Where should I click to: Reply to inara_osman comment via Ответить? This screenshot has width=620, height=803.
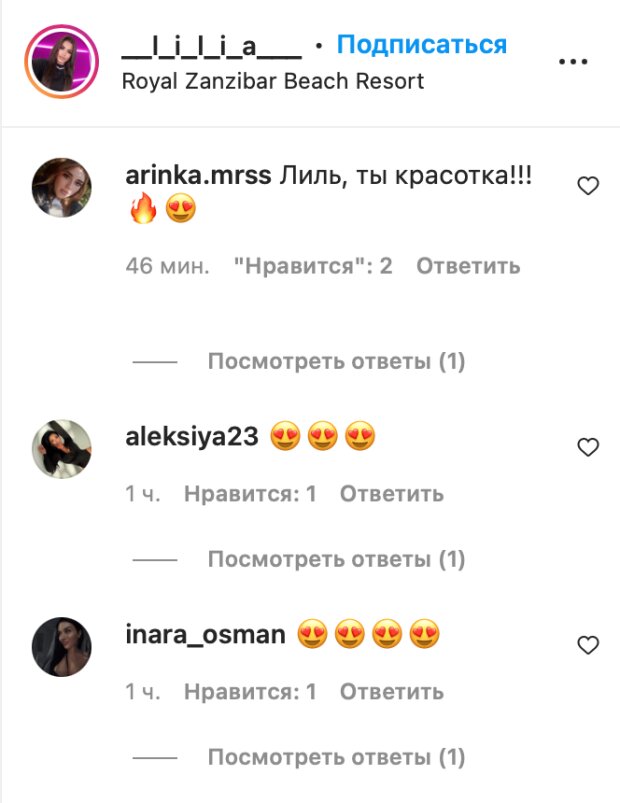(392, 692)
